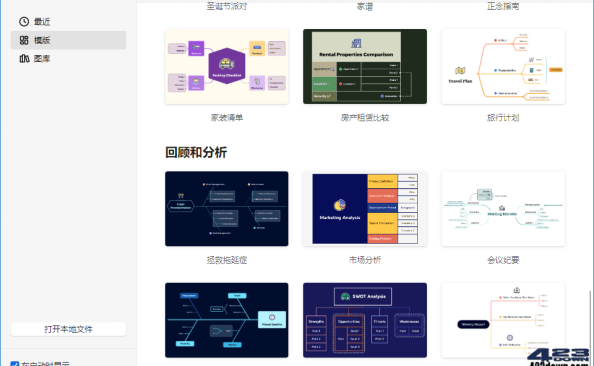The height and width of the screenshot is (366, 594).
Task: Open the Meeting Minutes template thumbnail
Action: [x=503, y=209]
